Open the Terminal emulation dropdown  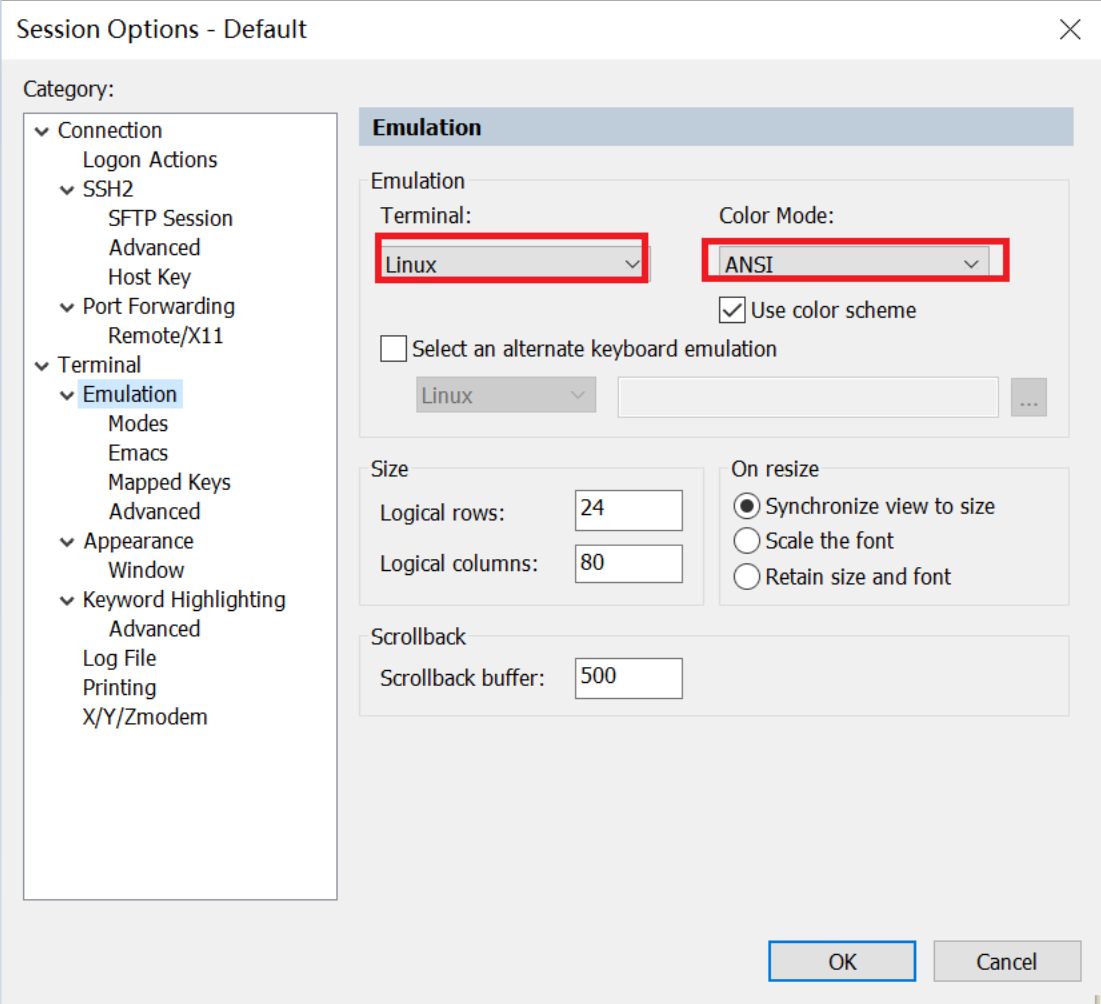tap(512, 265)
